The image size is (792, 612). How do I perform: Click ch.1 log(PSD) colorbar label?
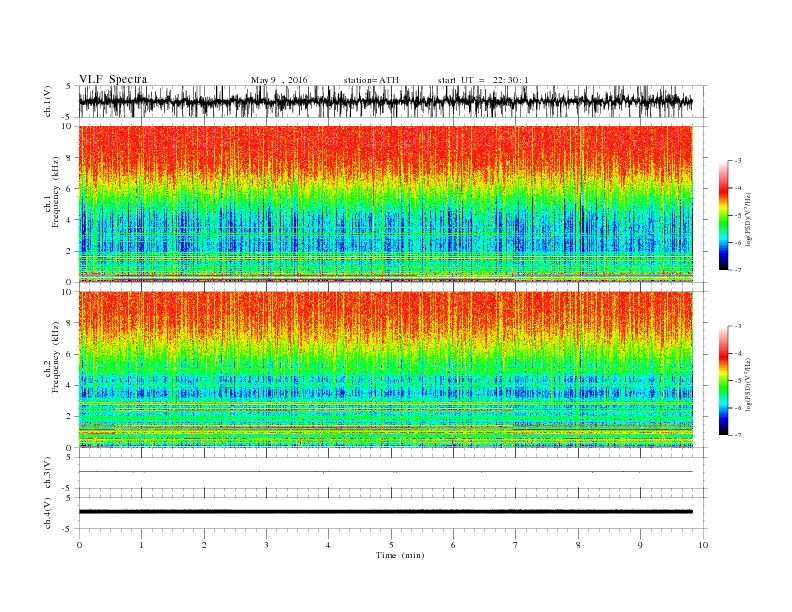(x=749, y=218)
